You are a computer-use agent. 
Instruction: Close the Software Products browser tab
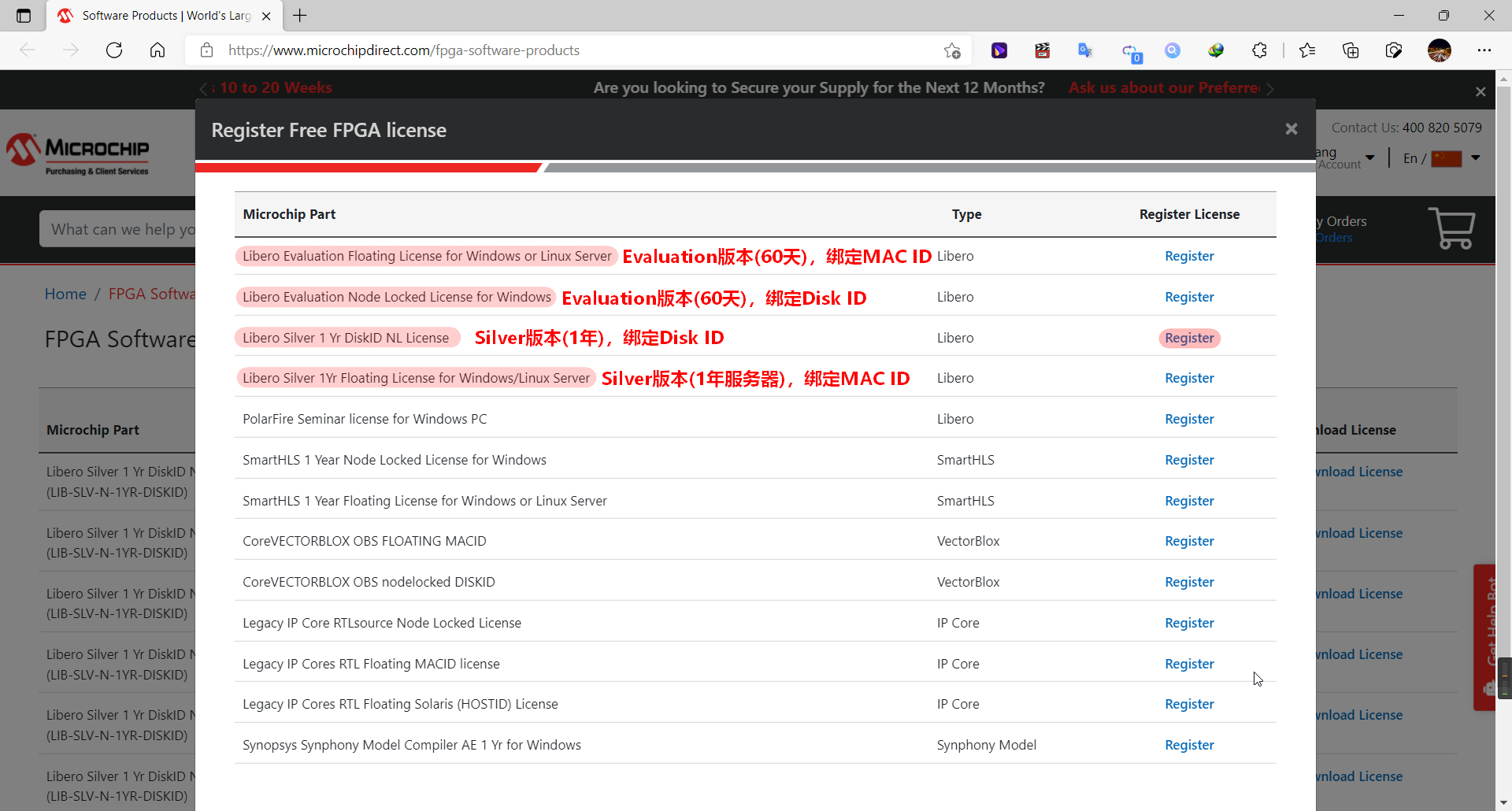pyautogui.click(x=266, y=16)
